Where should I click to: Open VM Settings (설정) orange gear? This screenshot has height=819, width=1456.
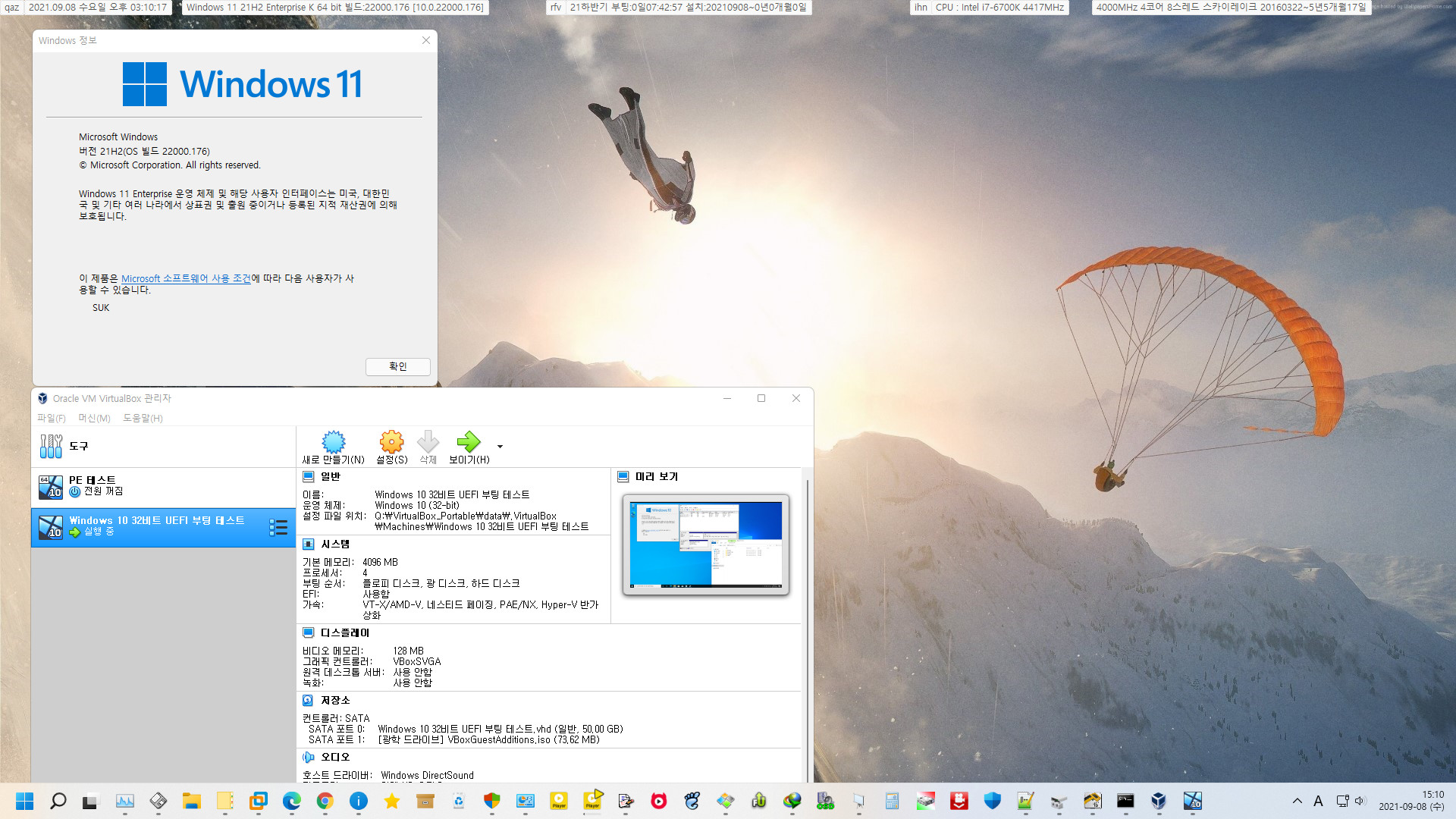[391, 441]
